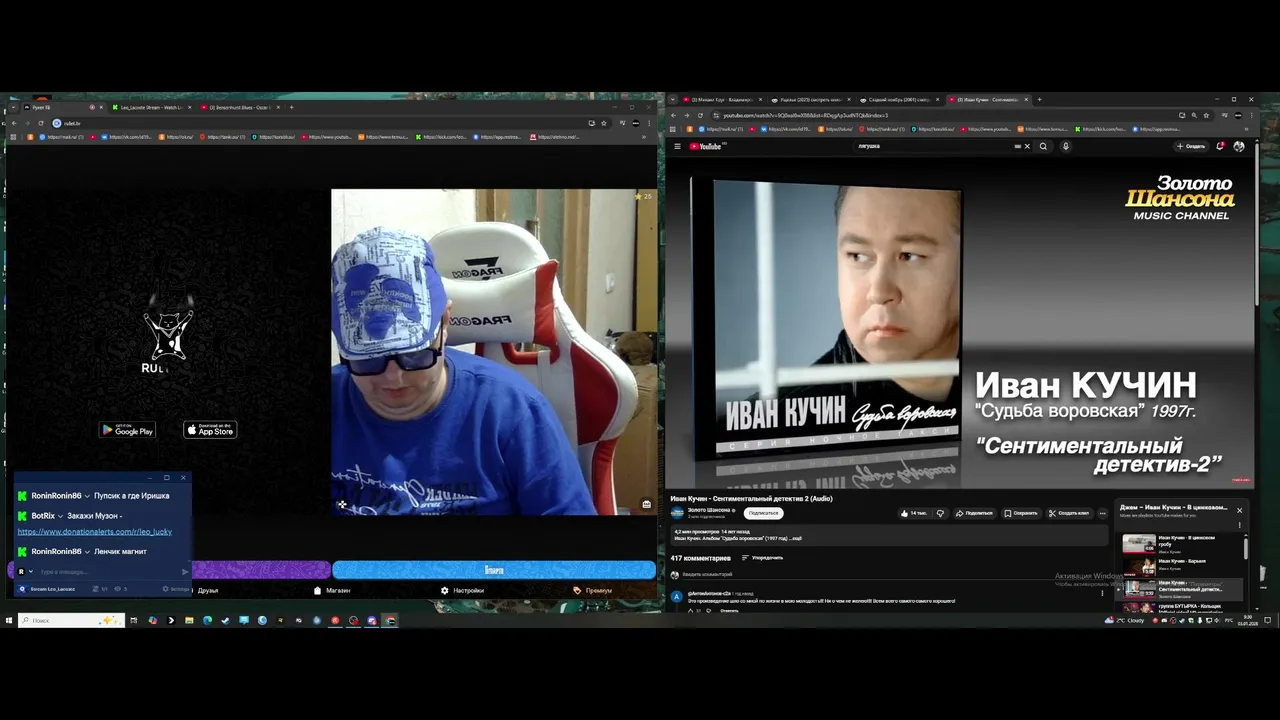Click Windows Start button
The image size is (1280, 720).
tap(8, 620)
